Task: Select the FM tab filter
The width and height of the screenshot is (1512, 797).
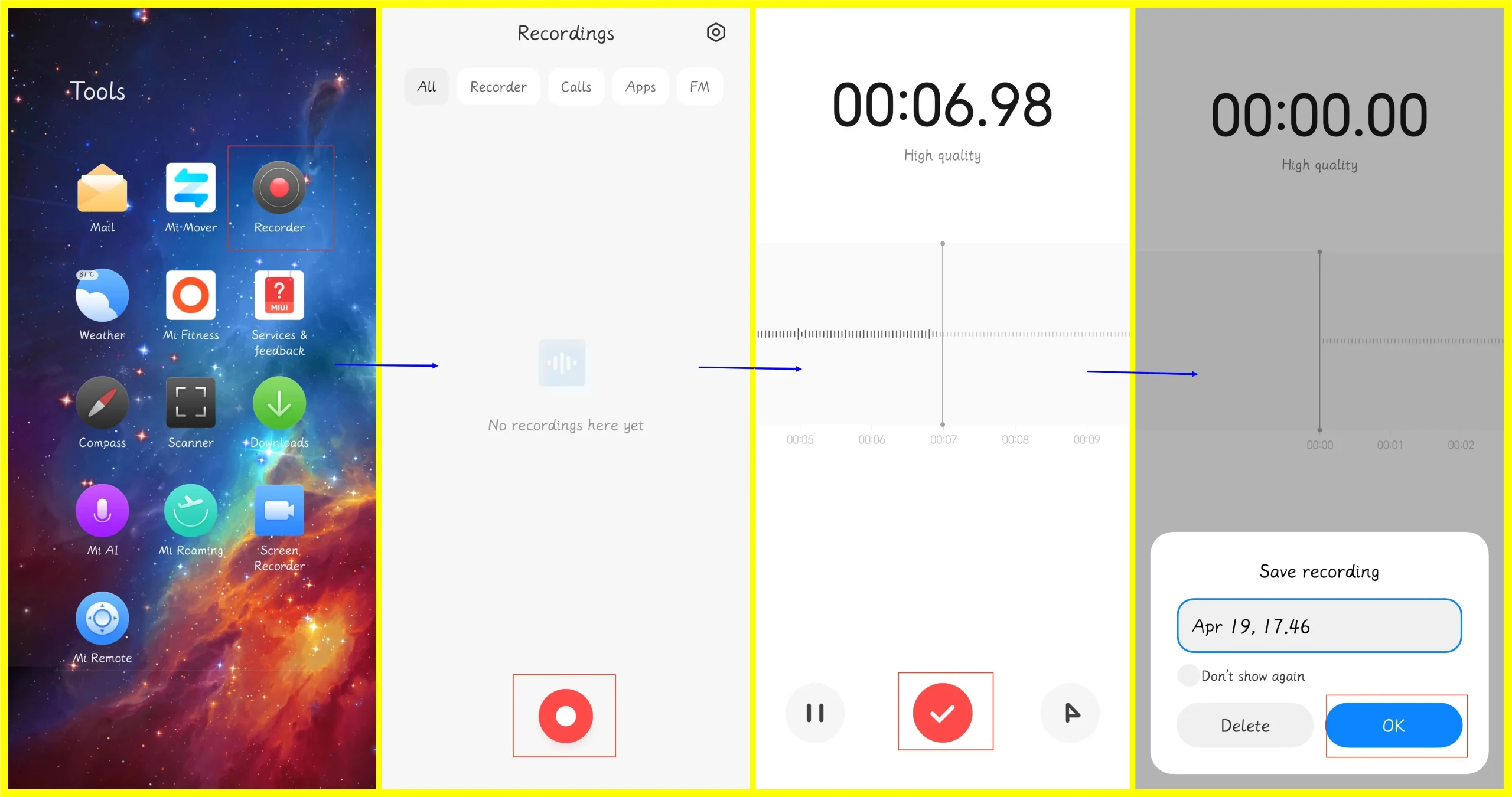Action: (x=700, y=86)
